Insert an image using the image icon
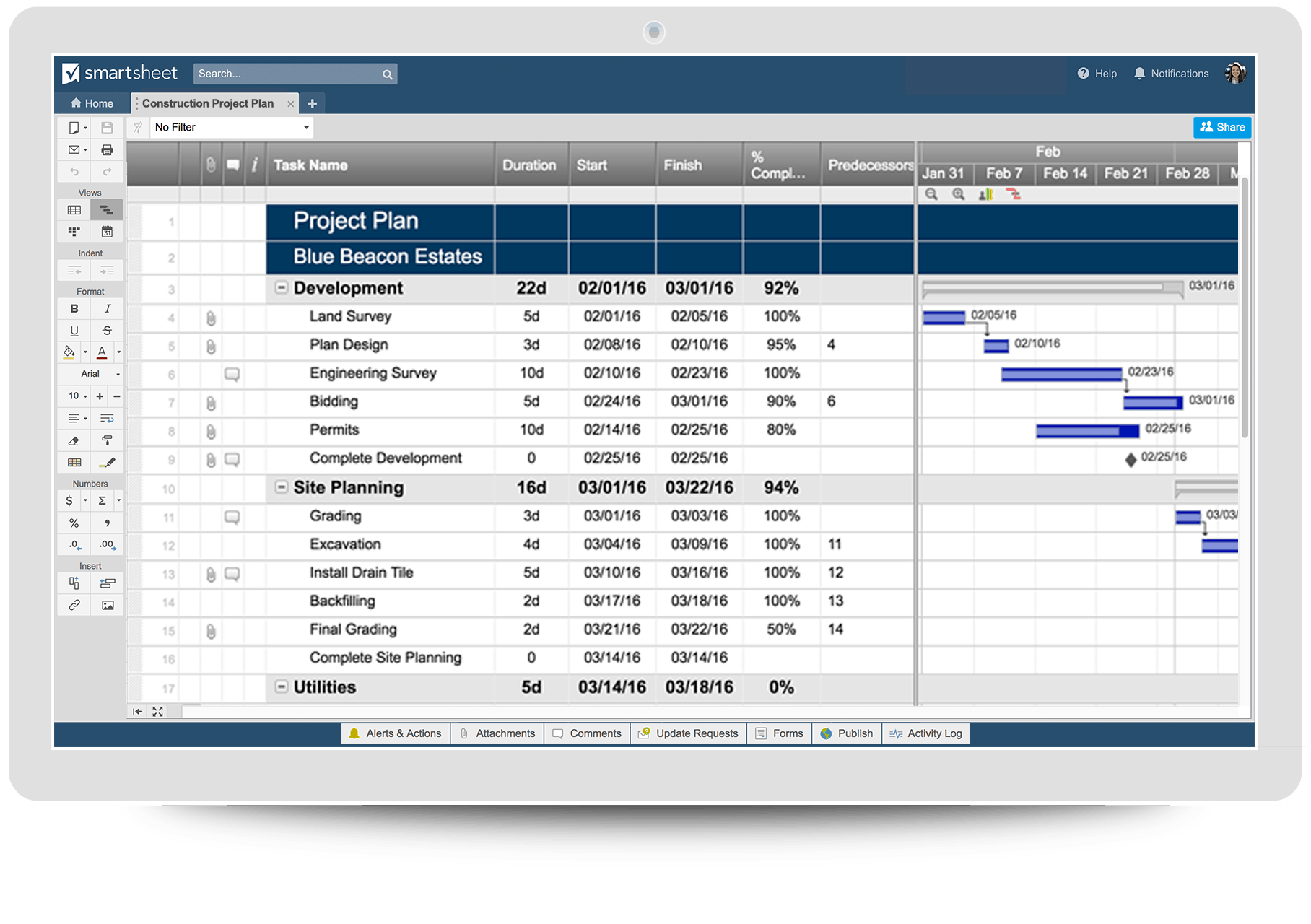Viewport: 1311px width, 924px height. (x=108, y=605)
